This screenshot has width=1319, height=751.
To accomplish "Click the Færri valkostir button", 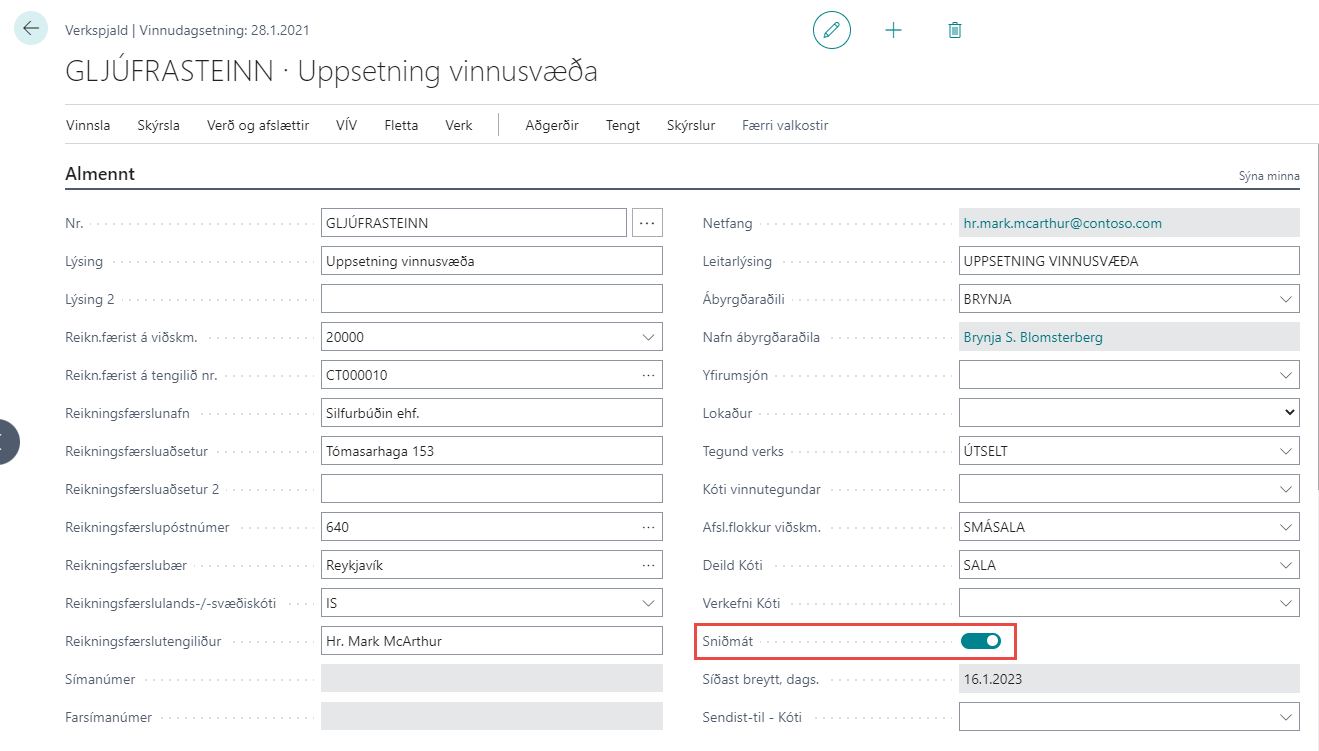I will (785, 125).
